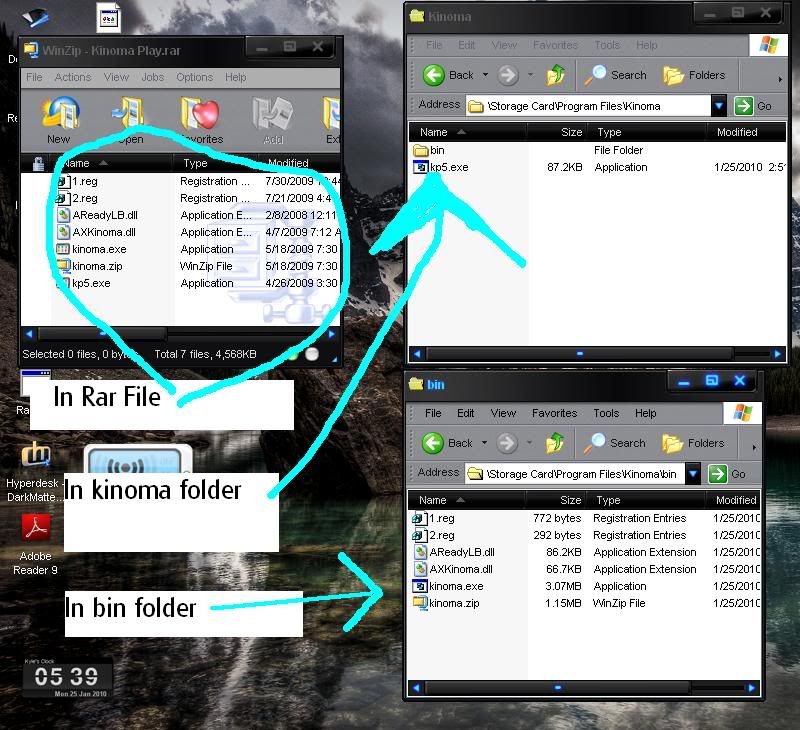Open the Back history dropdown arrow in Kinoma window
The image size is (800, 730).
click(x=486, y=75)
